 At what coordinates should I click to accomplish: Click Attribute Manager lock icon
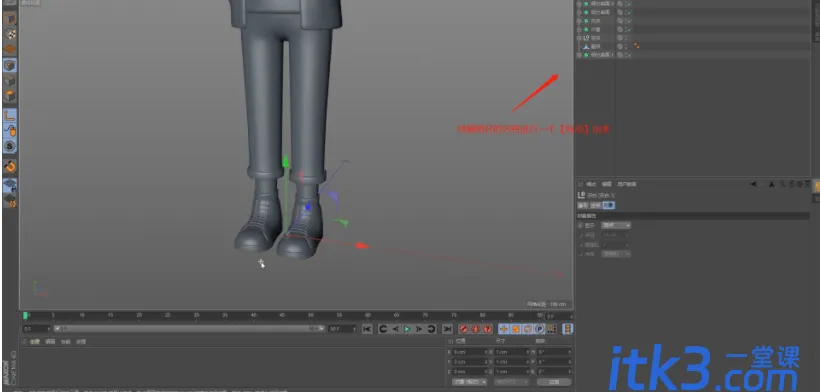(x=792, y=184)
